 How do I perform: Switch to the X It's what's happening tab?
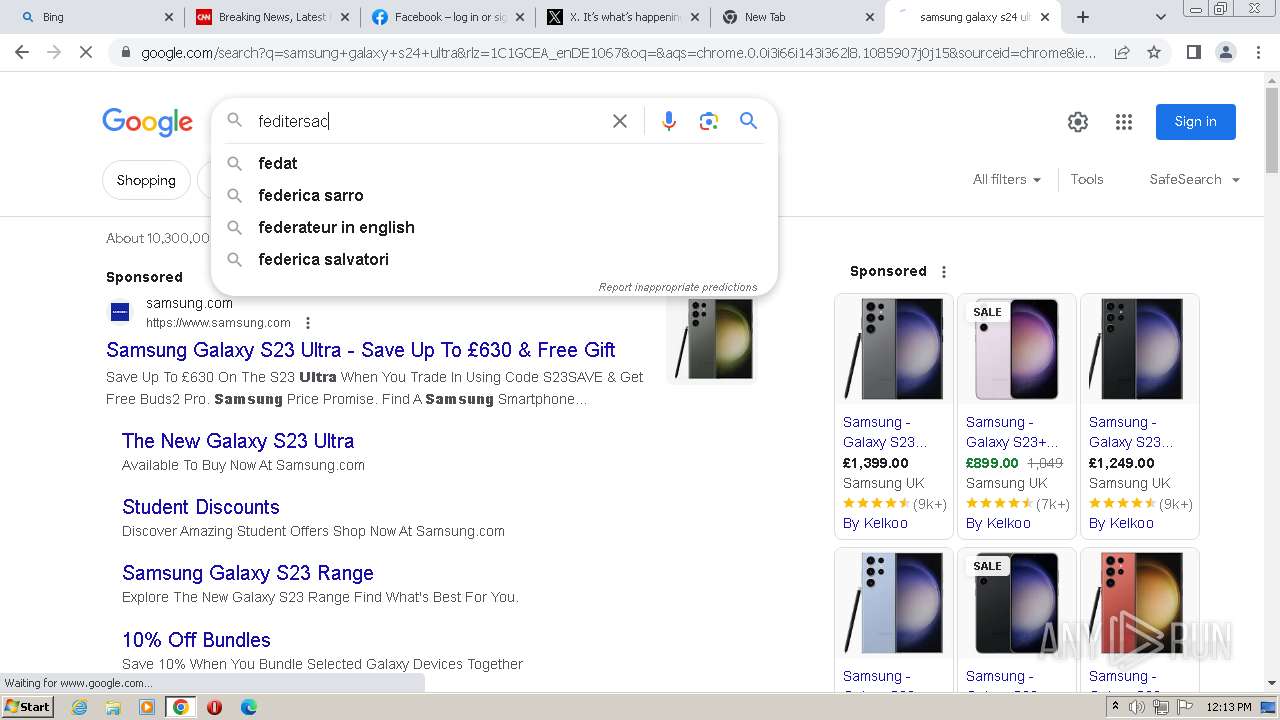(625, 17)
